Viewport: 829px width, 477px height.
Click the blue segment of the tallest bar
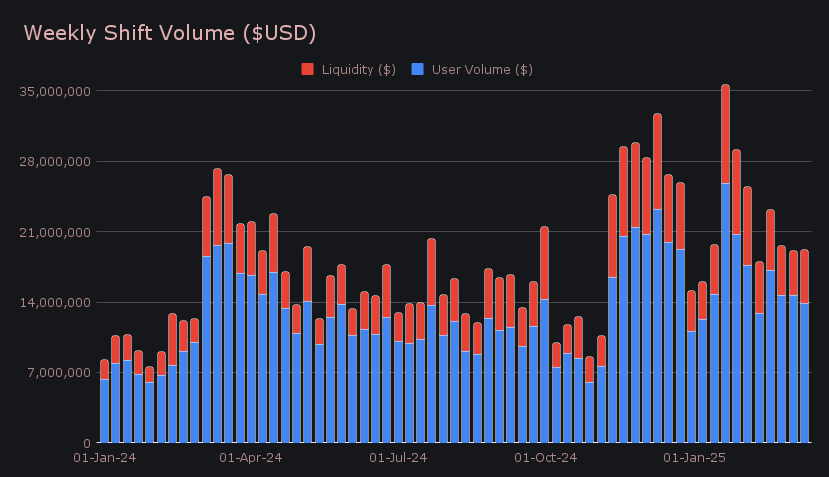click(725, 312)
